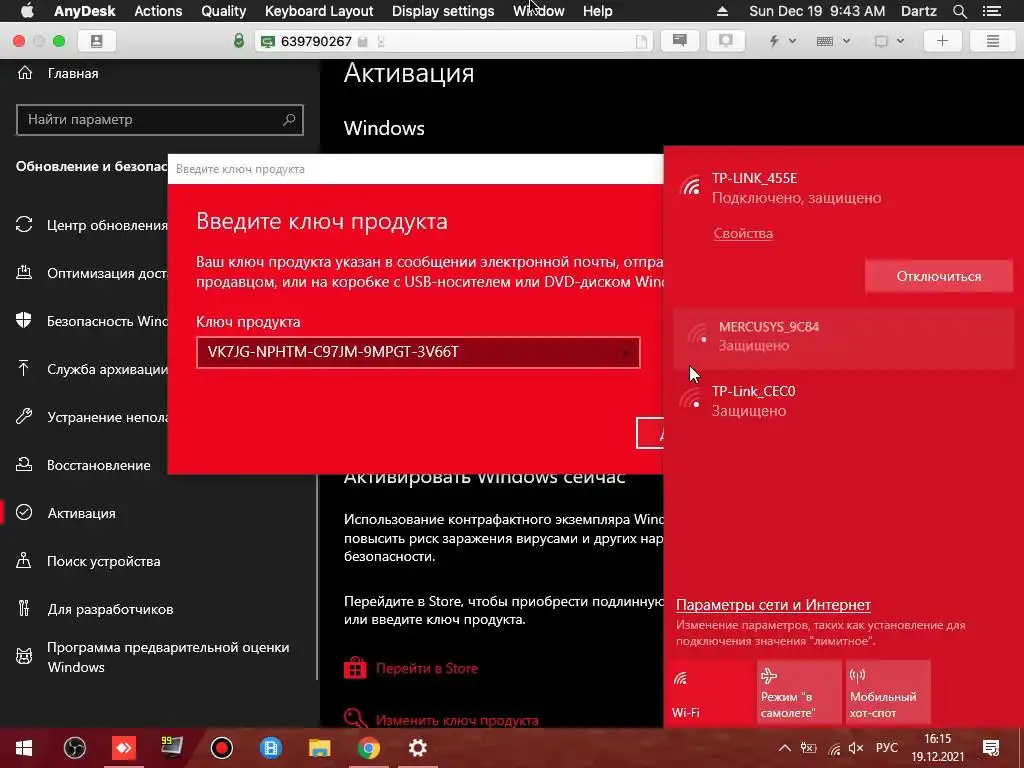This screenshot has height=768, width=1024.
Task: Add a new AnyDesk session tab
Action: tap(942, 41)
